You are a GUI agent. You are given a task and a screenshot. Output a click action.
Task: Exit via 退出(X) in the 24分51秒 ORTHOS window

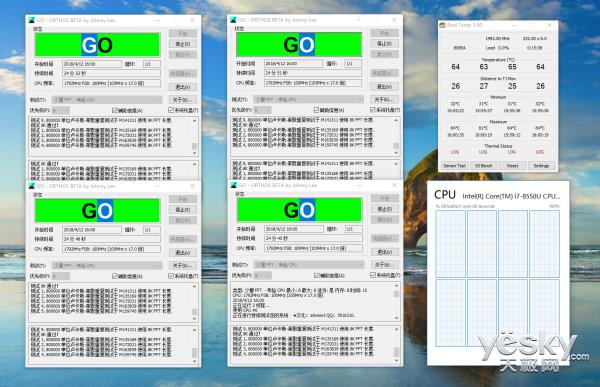(x=384, y=87)
